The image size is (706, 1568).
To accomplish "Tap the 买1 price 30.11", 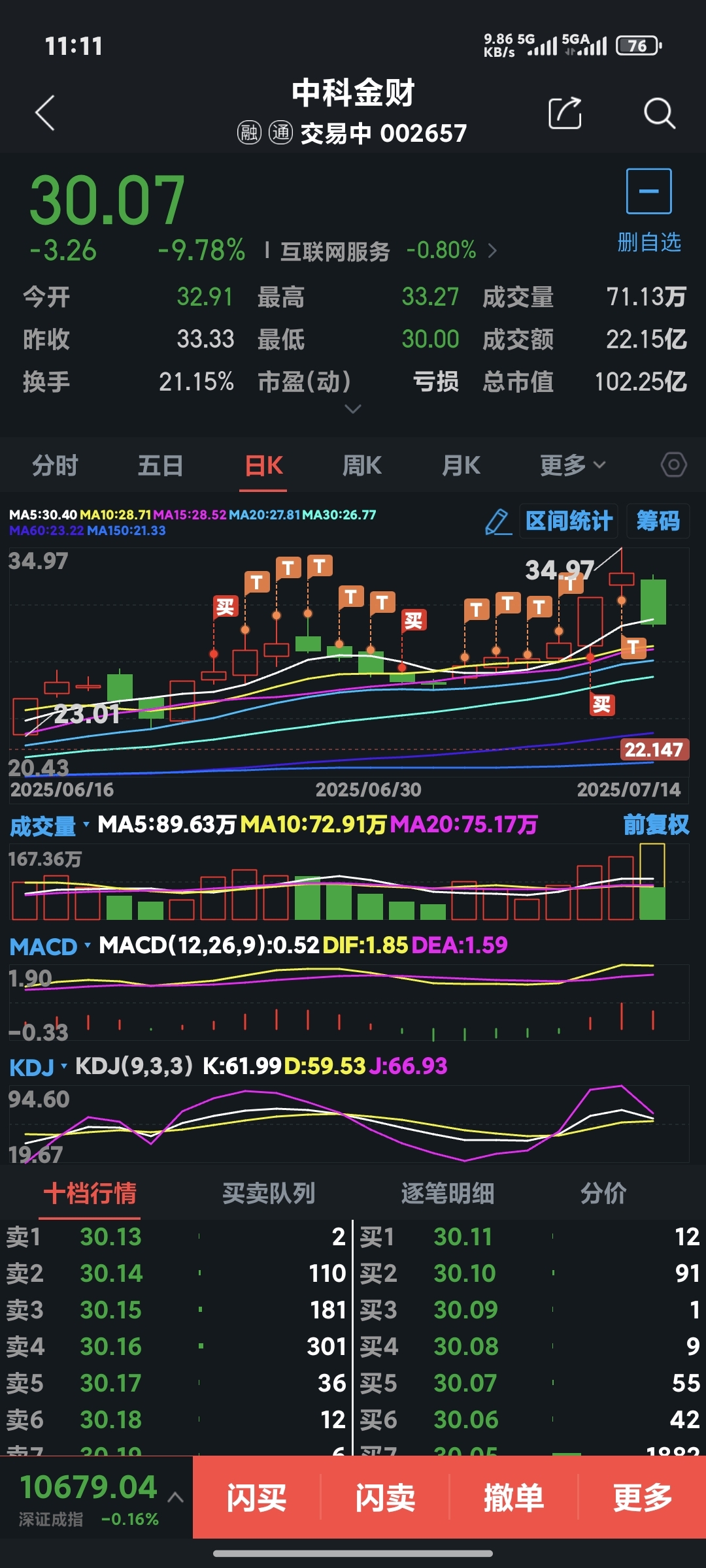I will (463, 1237).
